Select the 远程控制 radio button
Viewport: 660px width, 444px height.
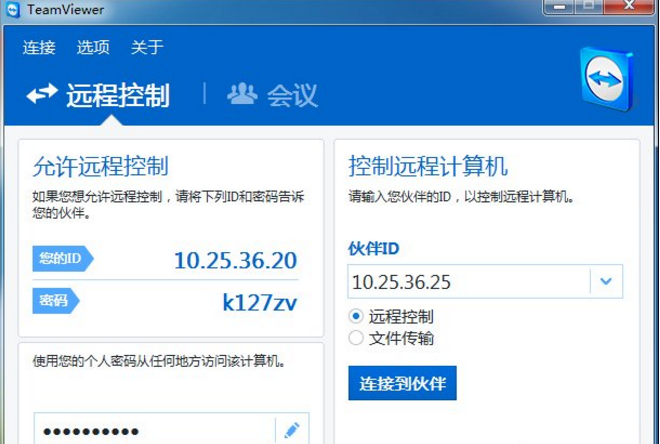point(356,316)
